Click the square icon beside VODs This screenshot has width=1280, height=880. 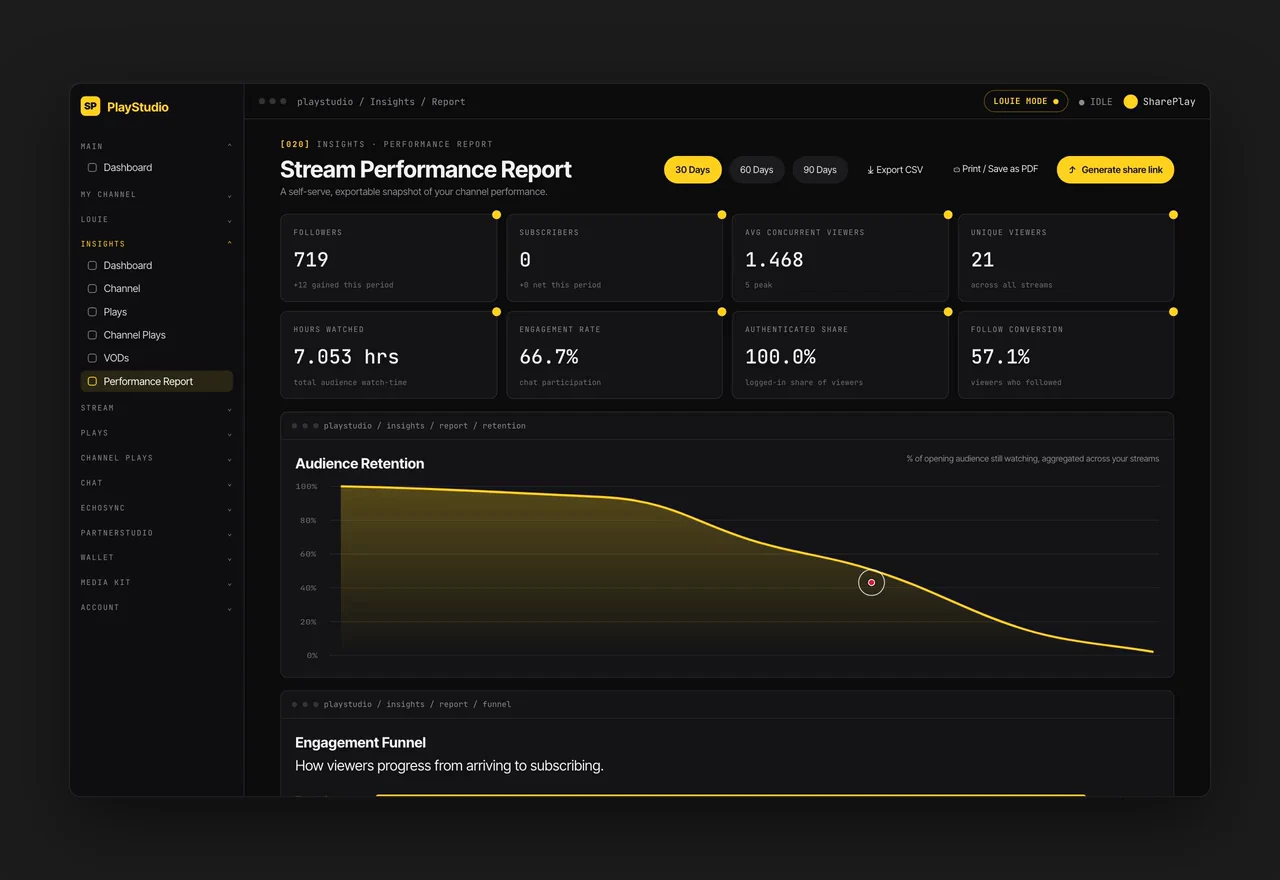92,358
